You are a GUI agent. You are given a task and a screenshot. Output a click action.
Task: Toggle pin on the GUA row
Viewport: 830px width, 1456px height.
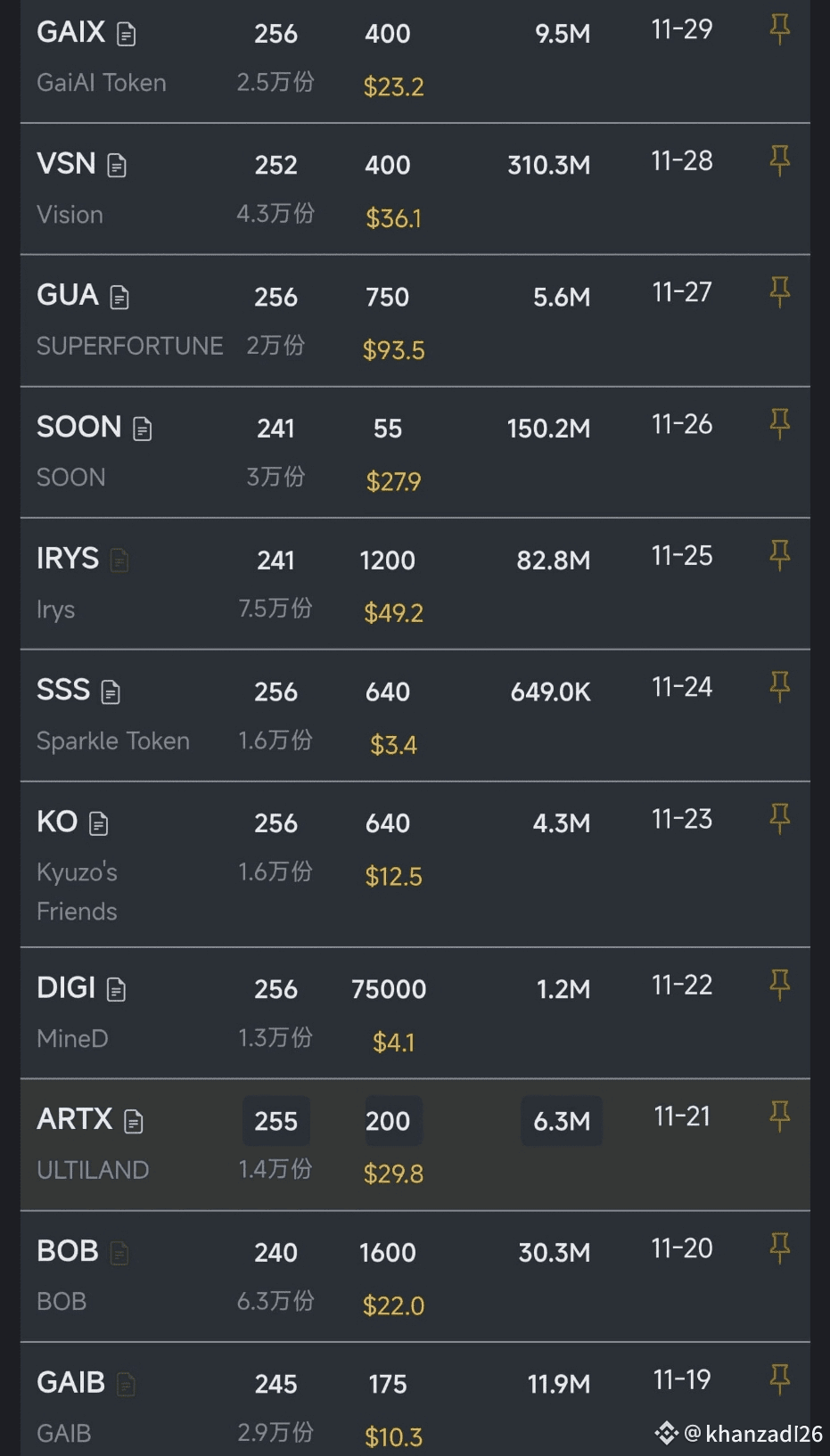(x=780, y=292)
